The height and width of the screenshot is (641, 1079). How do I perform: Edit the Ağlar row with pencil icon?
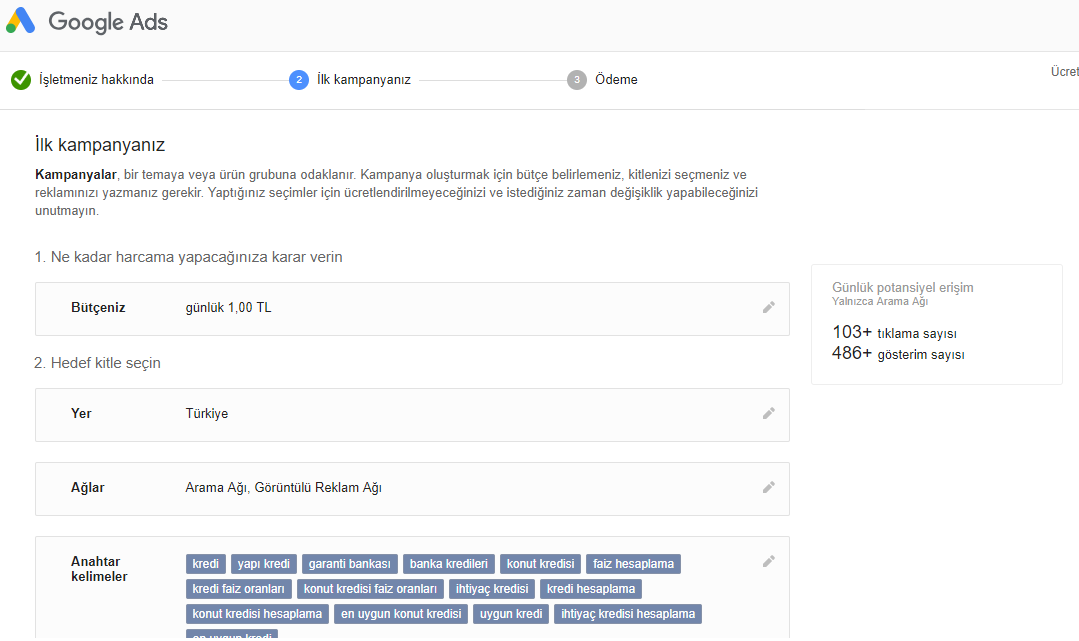click(769, 487)
